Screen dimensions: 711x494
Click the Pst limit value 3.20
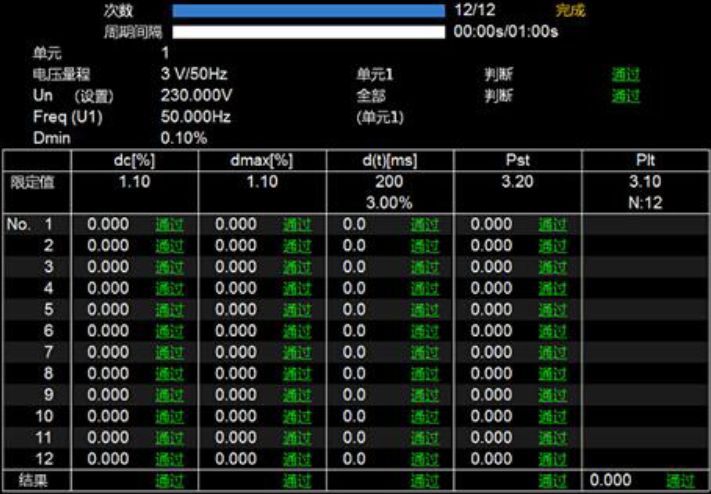(x=518, y=183)
